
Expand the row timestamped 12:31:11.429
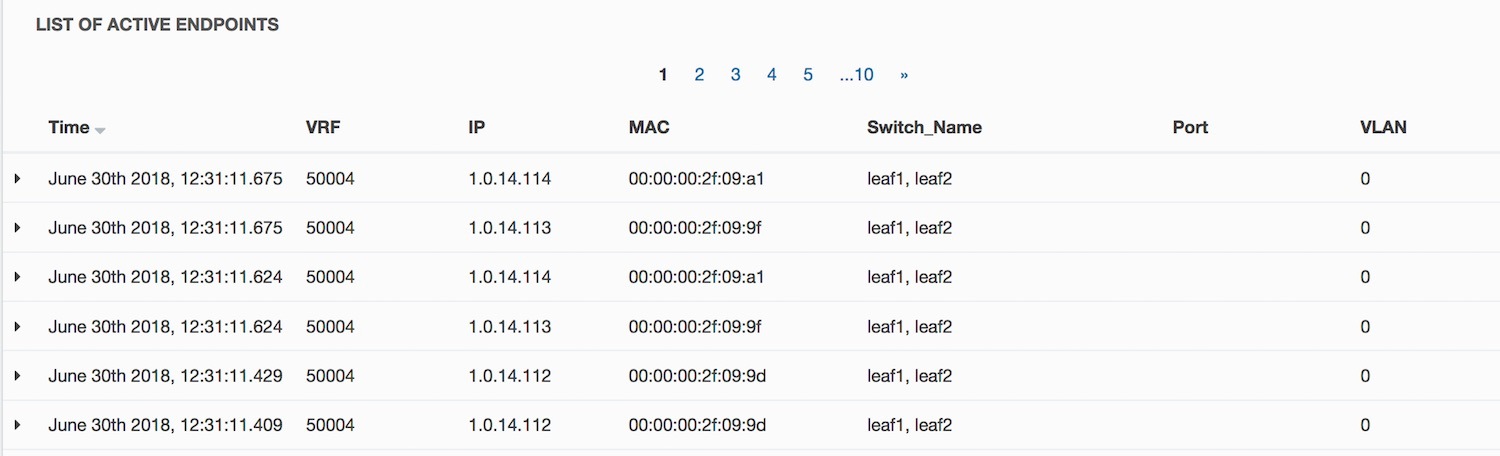coord(17,376)
